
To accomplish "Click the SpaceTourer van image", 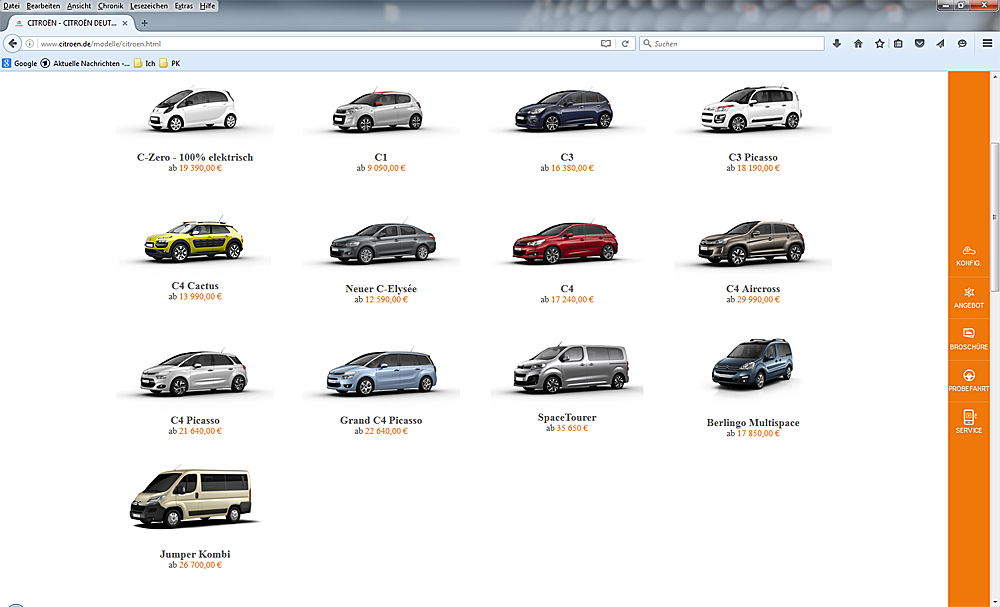I will point(570,368).
